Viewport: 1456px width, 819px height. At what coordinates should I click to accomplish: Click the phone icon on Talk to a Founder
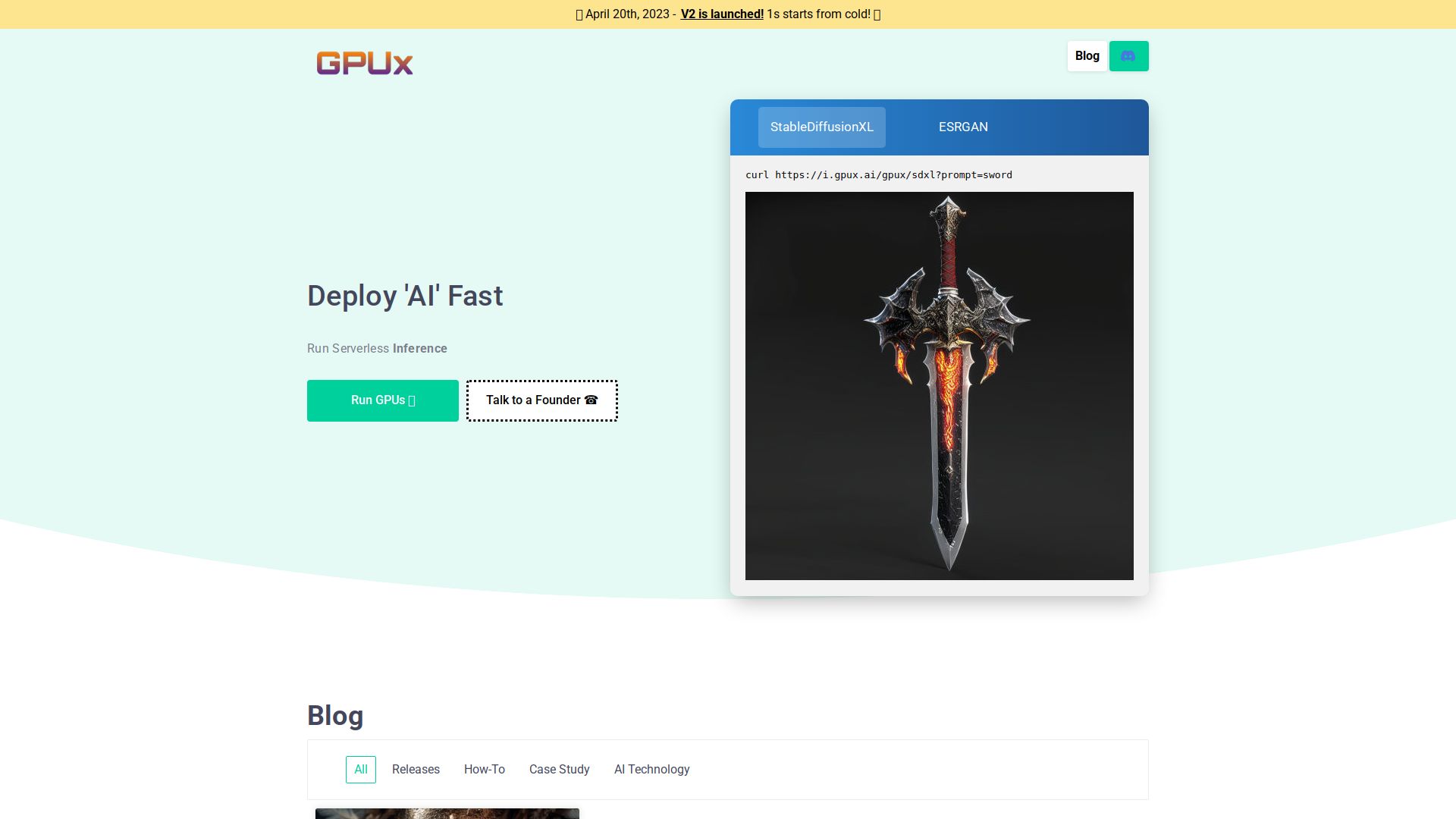[591, 400]
